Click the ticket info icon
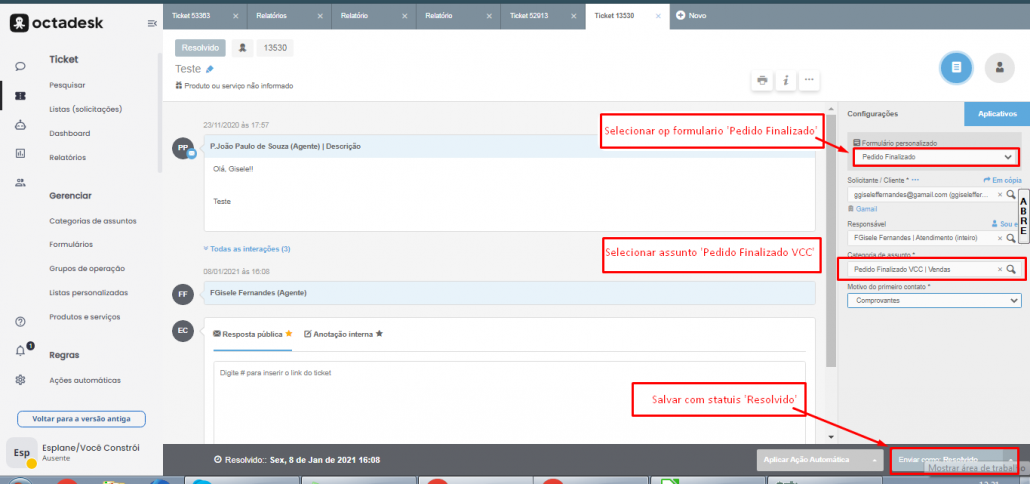The height and width of the screenshot is (484, 1030). click(x=786, y=80)
